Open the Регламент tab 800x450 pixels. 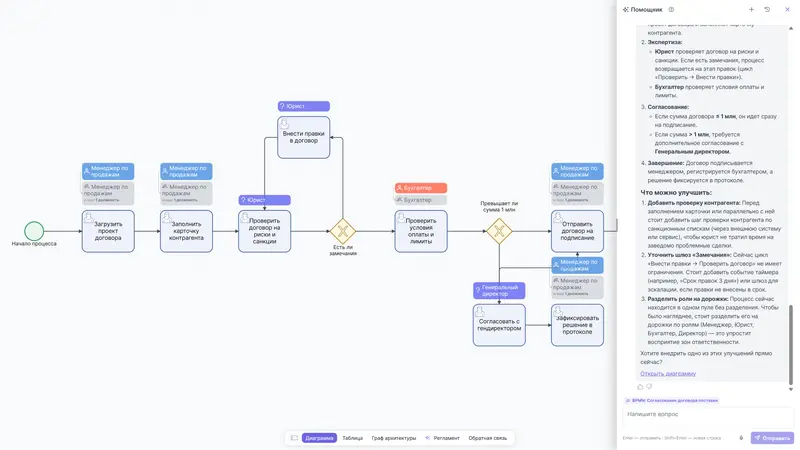coord(442,438)
